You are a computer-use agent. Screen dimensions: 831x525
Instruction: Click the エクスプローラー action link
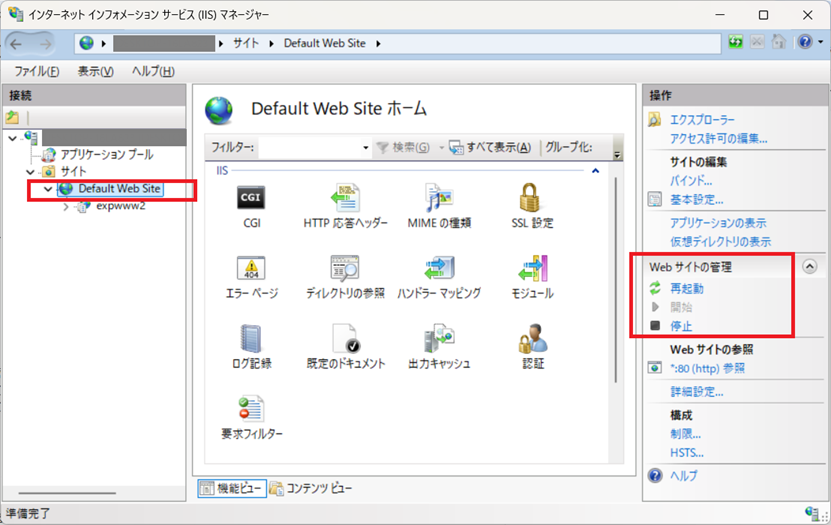702,120
